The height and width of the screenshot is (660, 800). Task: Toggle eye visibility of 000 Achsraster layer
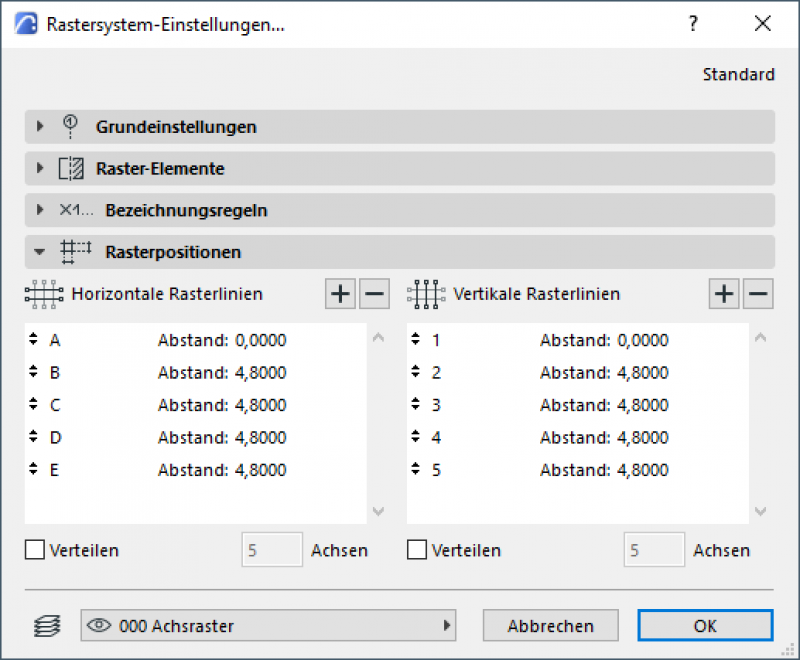98,626
